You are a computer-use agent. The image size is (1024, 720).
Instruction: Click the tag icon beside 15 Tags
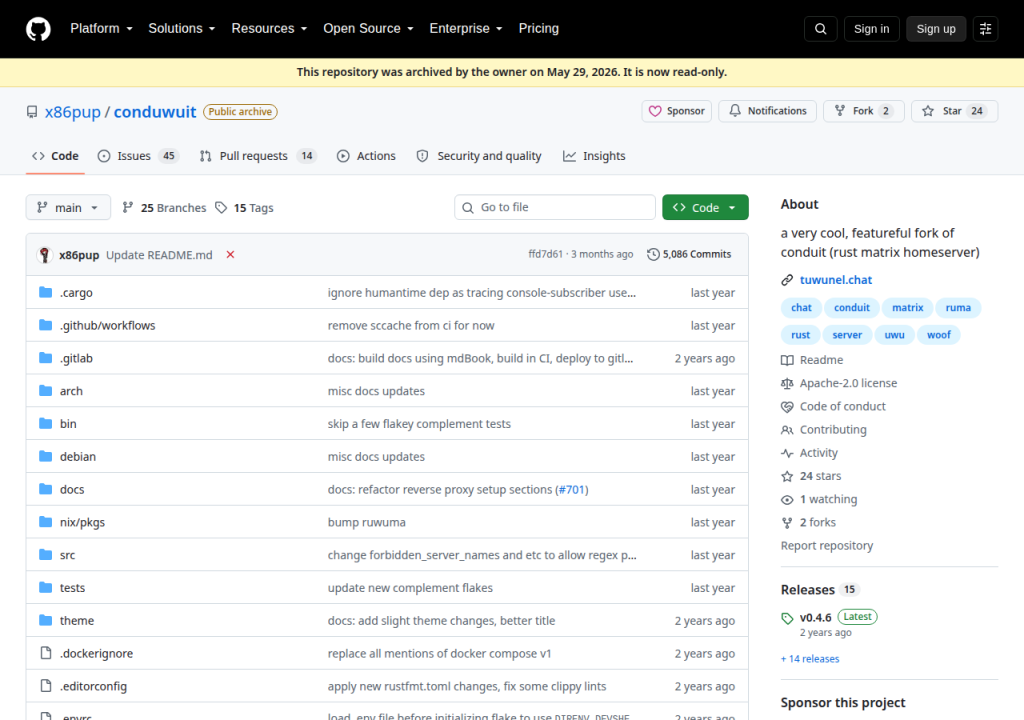221,208
